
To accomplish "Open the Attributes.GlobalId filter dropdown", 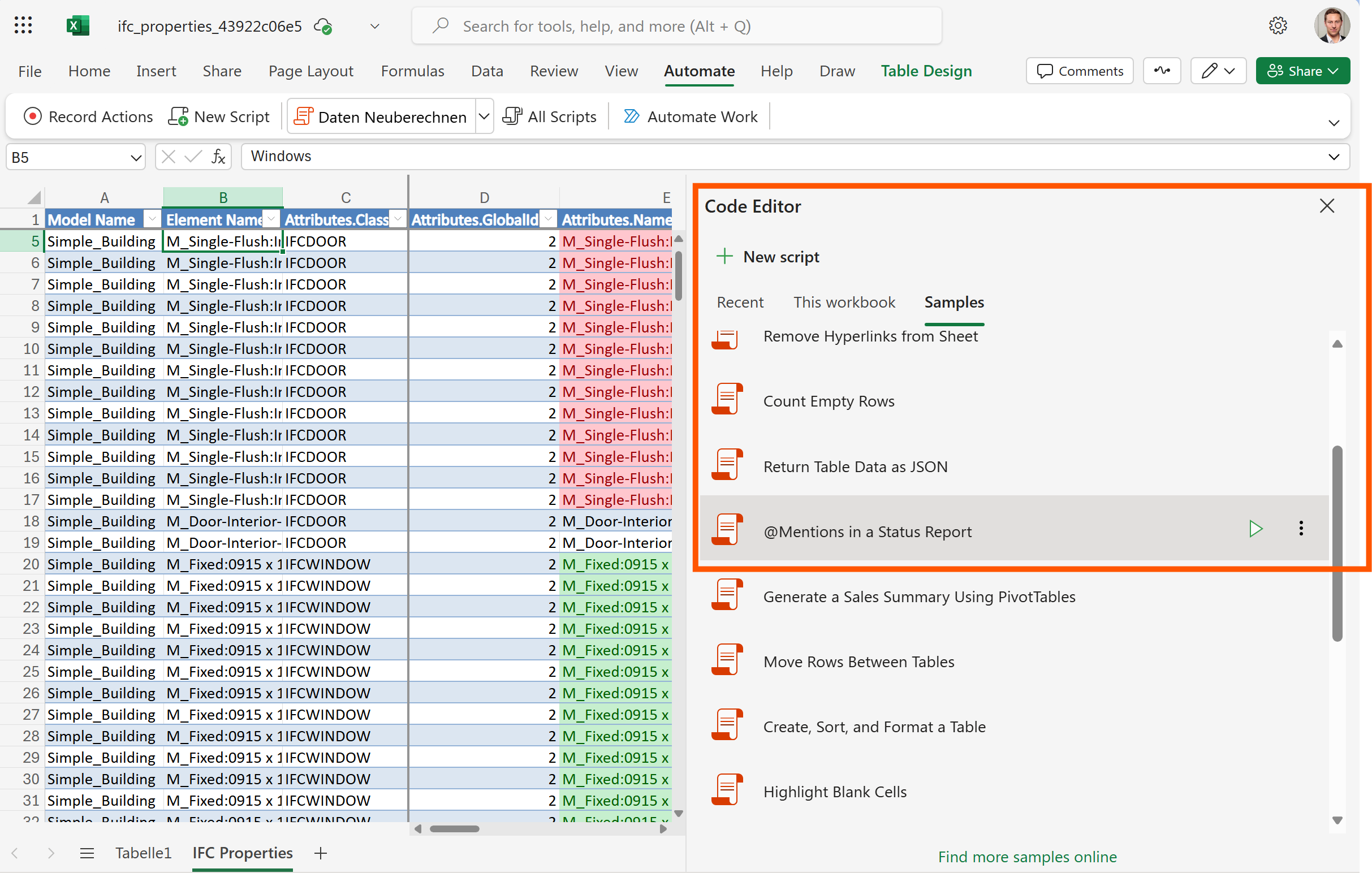I will coord(549,219).
